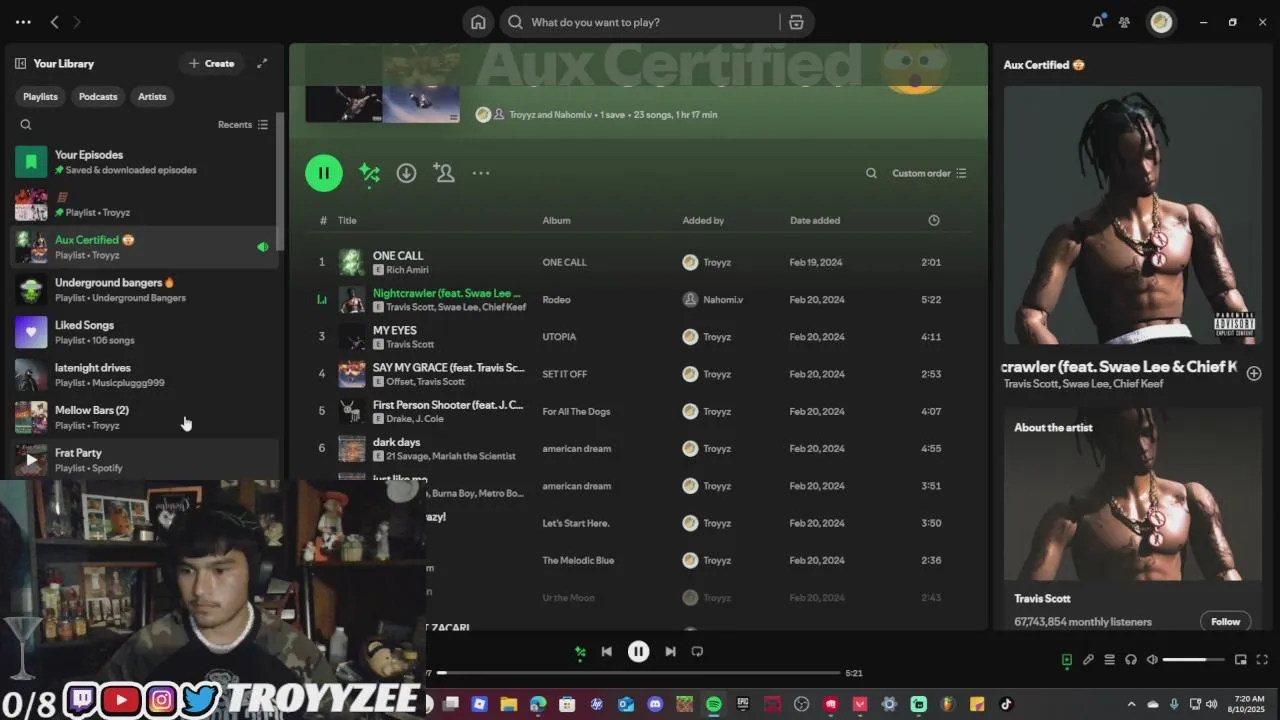
Task: Collapse Your Library panel icon
Action: (20, 63)
